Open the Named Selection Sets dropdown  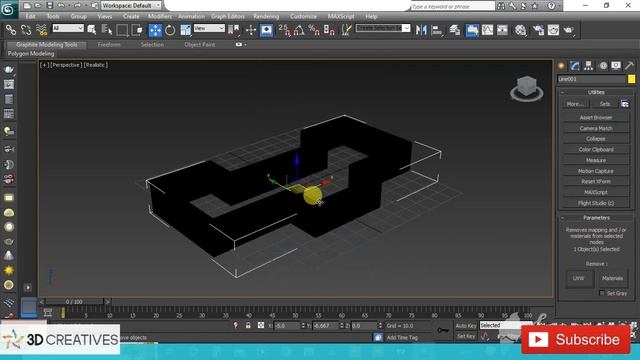point(382,28)
